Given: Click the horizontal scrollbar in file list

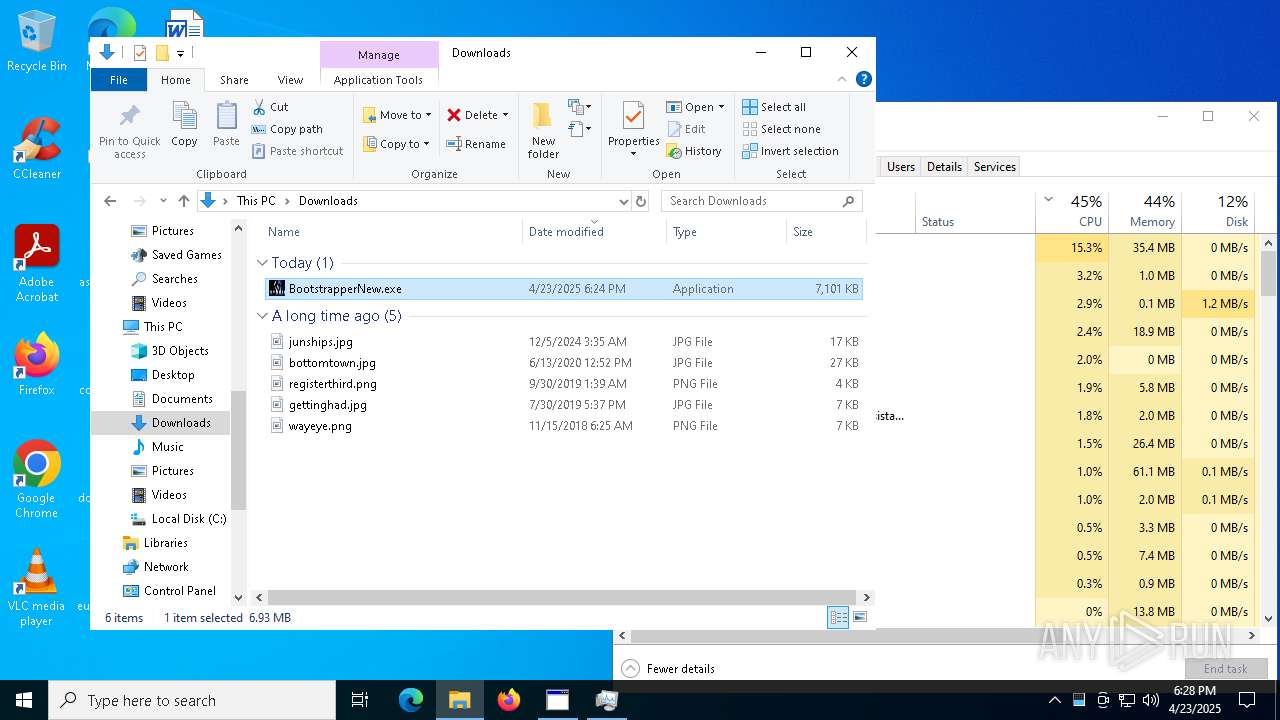Looking at the screenshot, I should click(562, 597).
